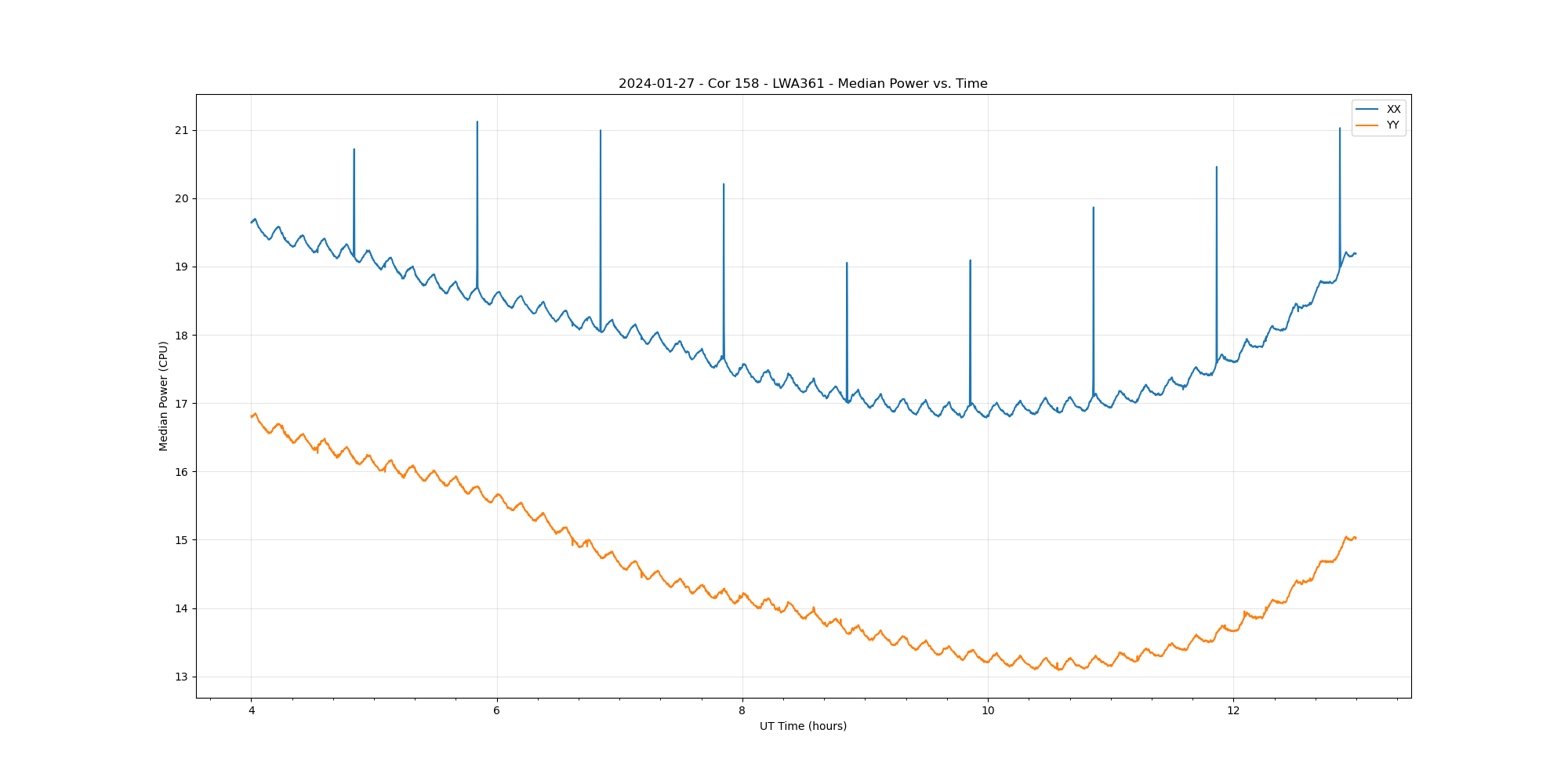Select the YY label in legend
Image resolution: width=1568 pixels, height=784 pixels.
click(1392, 125)
